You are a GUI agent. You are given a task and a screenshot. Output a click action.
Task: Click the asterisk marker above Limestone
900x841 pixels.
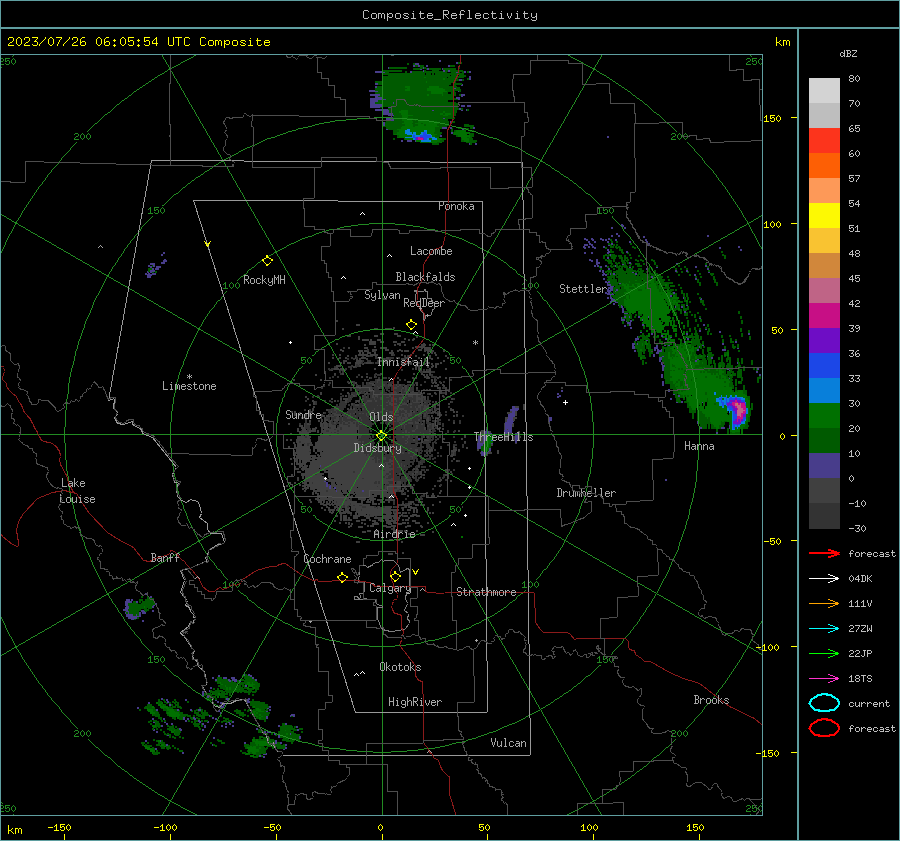click(x=190, y=377)
